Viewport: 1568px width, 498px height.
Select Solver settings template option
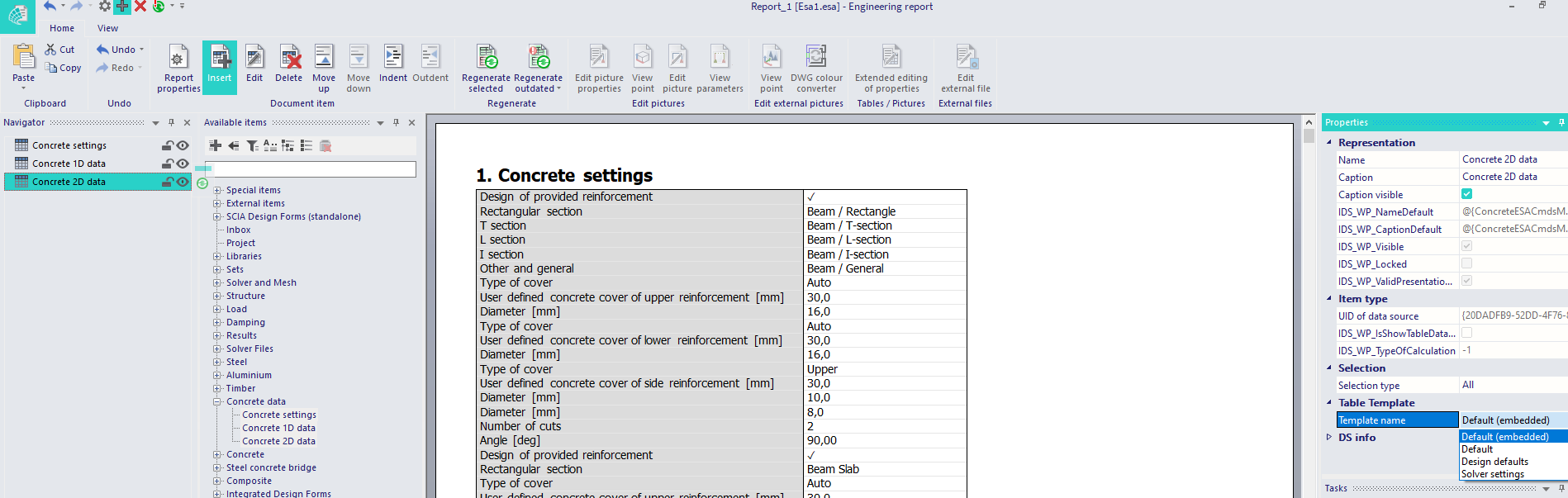(1513, 474)
